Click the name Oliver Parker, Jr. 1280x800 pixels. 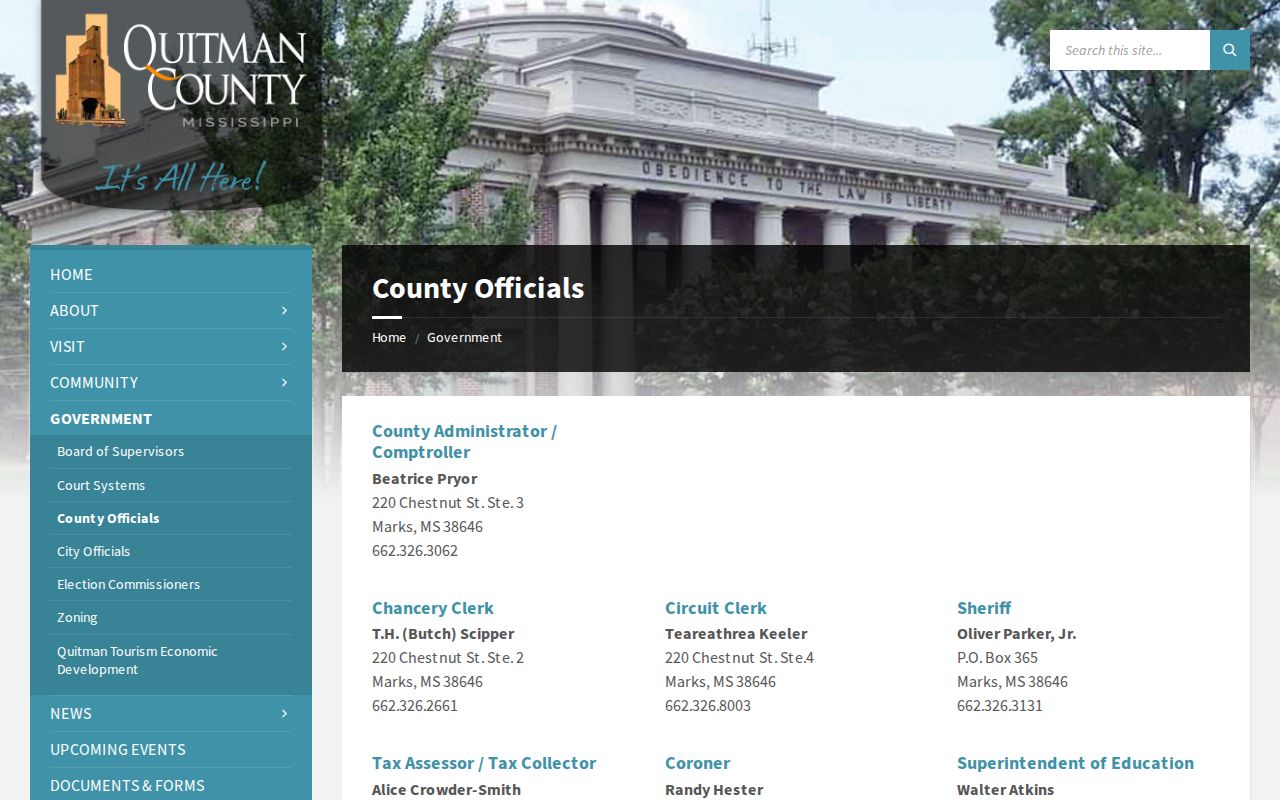[x=1016, y=634]
